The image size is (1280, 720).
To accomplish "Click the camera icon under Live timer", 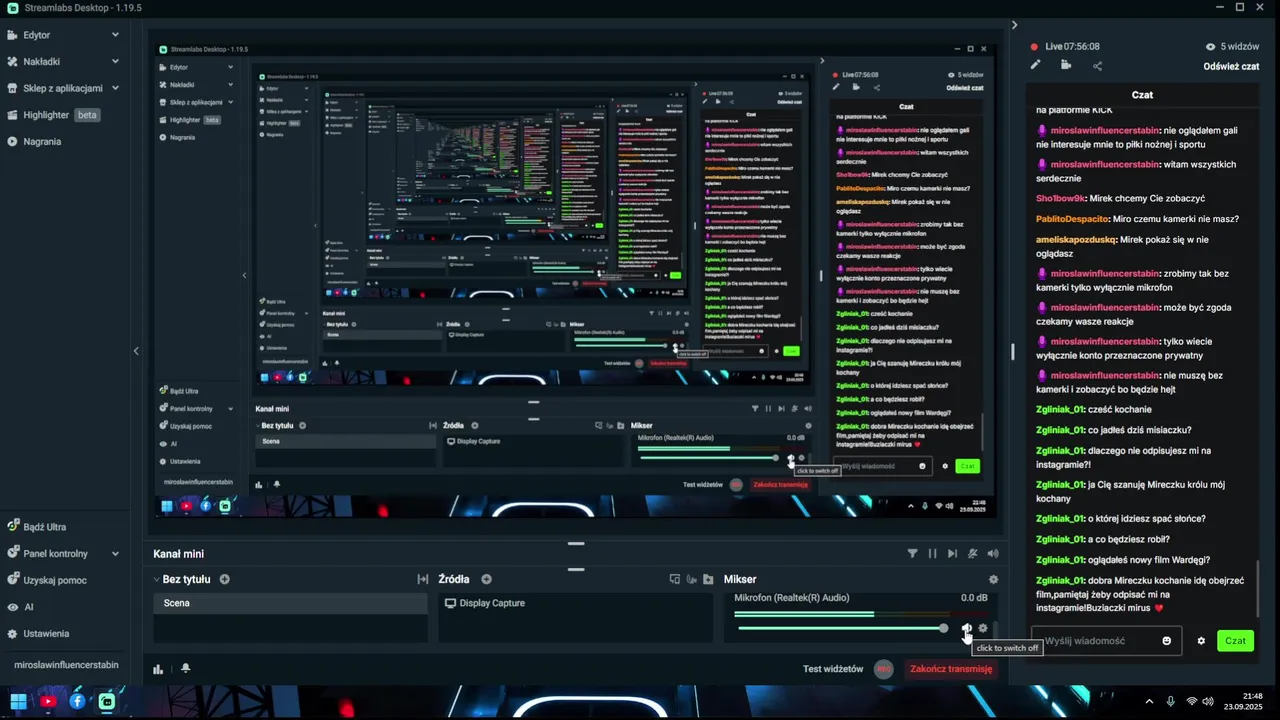I will (1066, 65).
